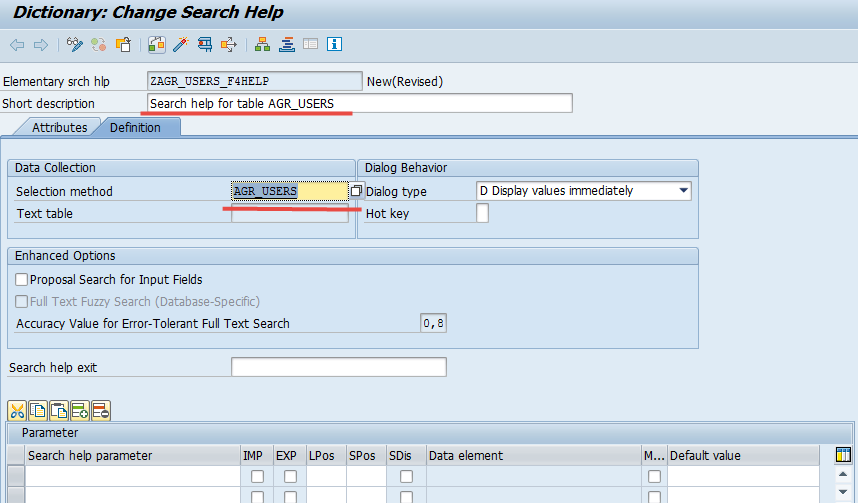
Task: Open the blue information icon
Action: click(x=334, y=44)
